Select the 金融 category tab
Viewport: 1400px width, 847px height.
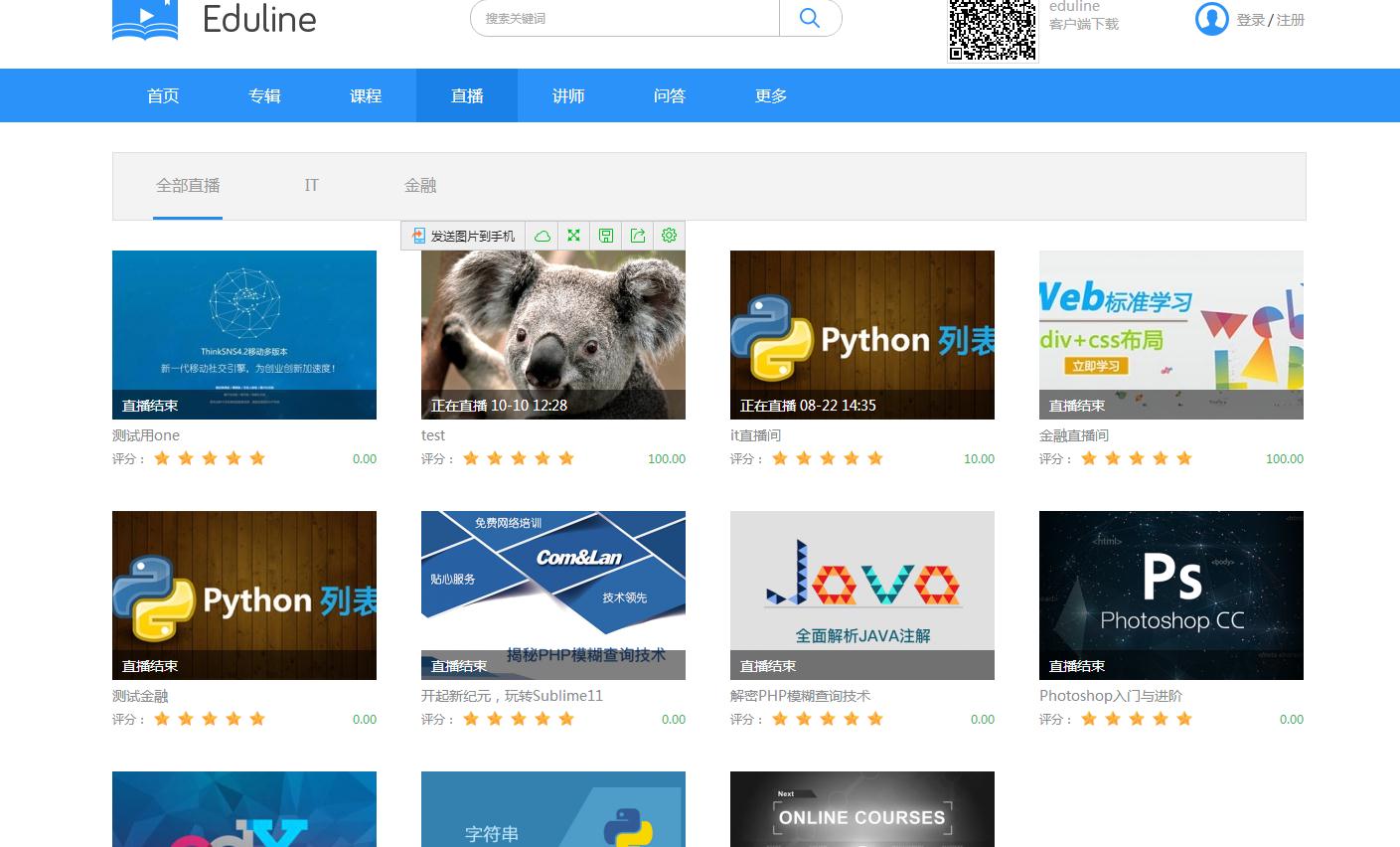pos(420,185)
